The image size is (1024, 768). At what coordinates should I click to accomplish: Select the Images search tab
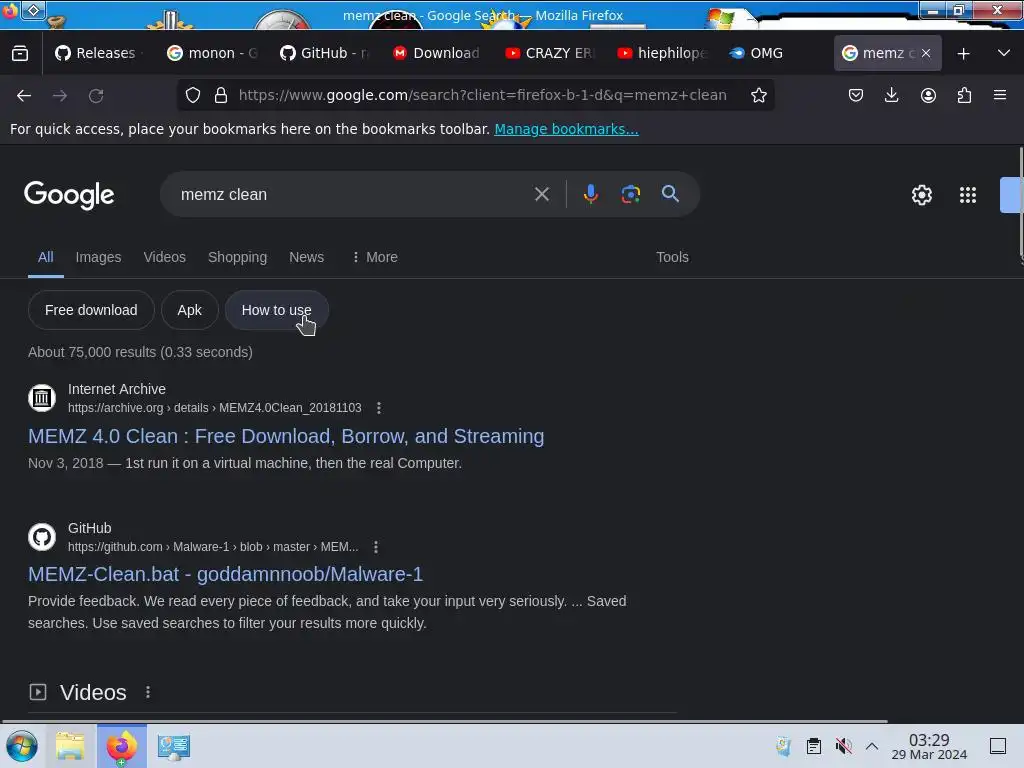click(98, 257)
